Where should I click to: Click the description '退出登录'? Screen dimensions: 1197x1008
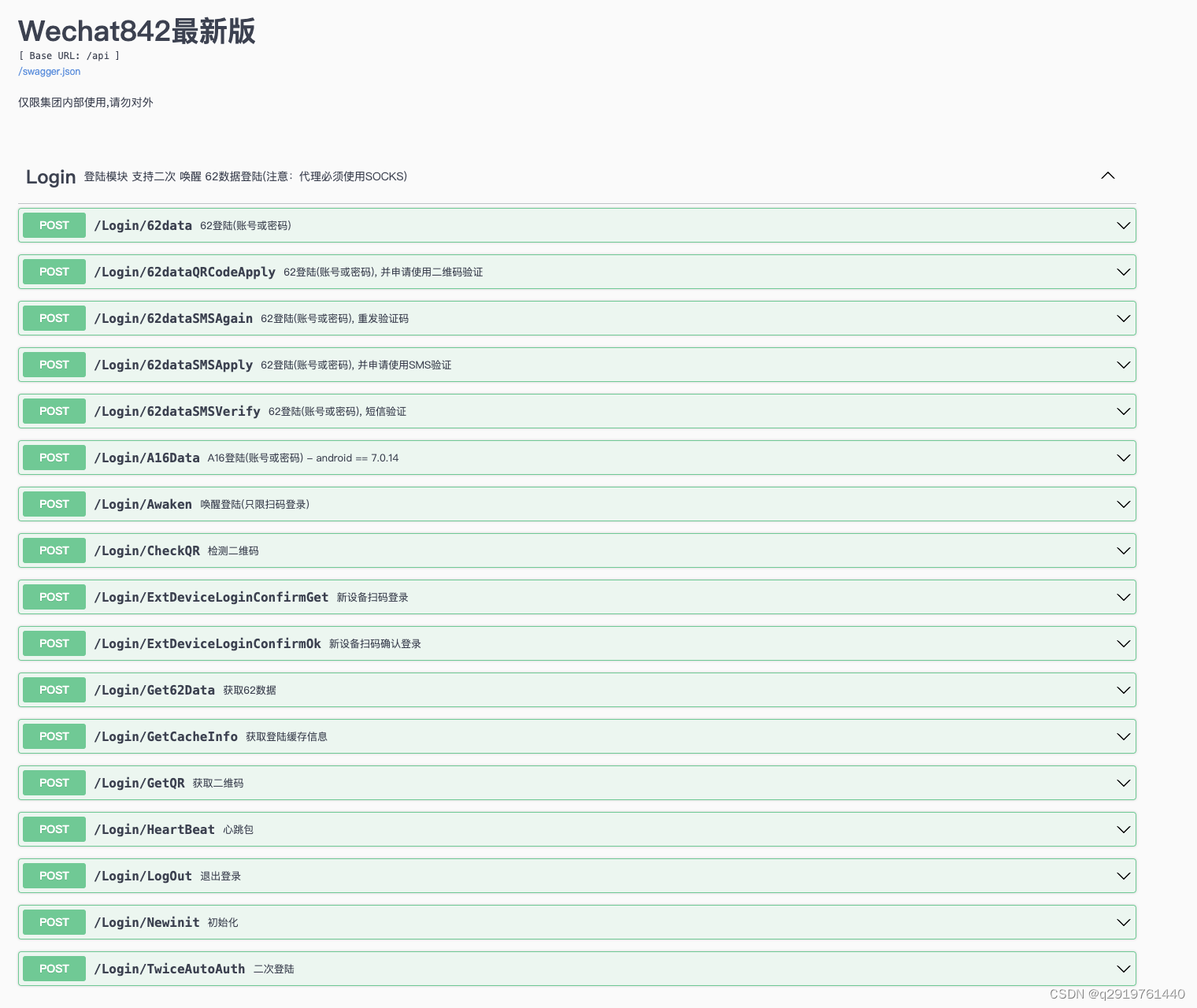pos(220,876)
